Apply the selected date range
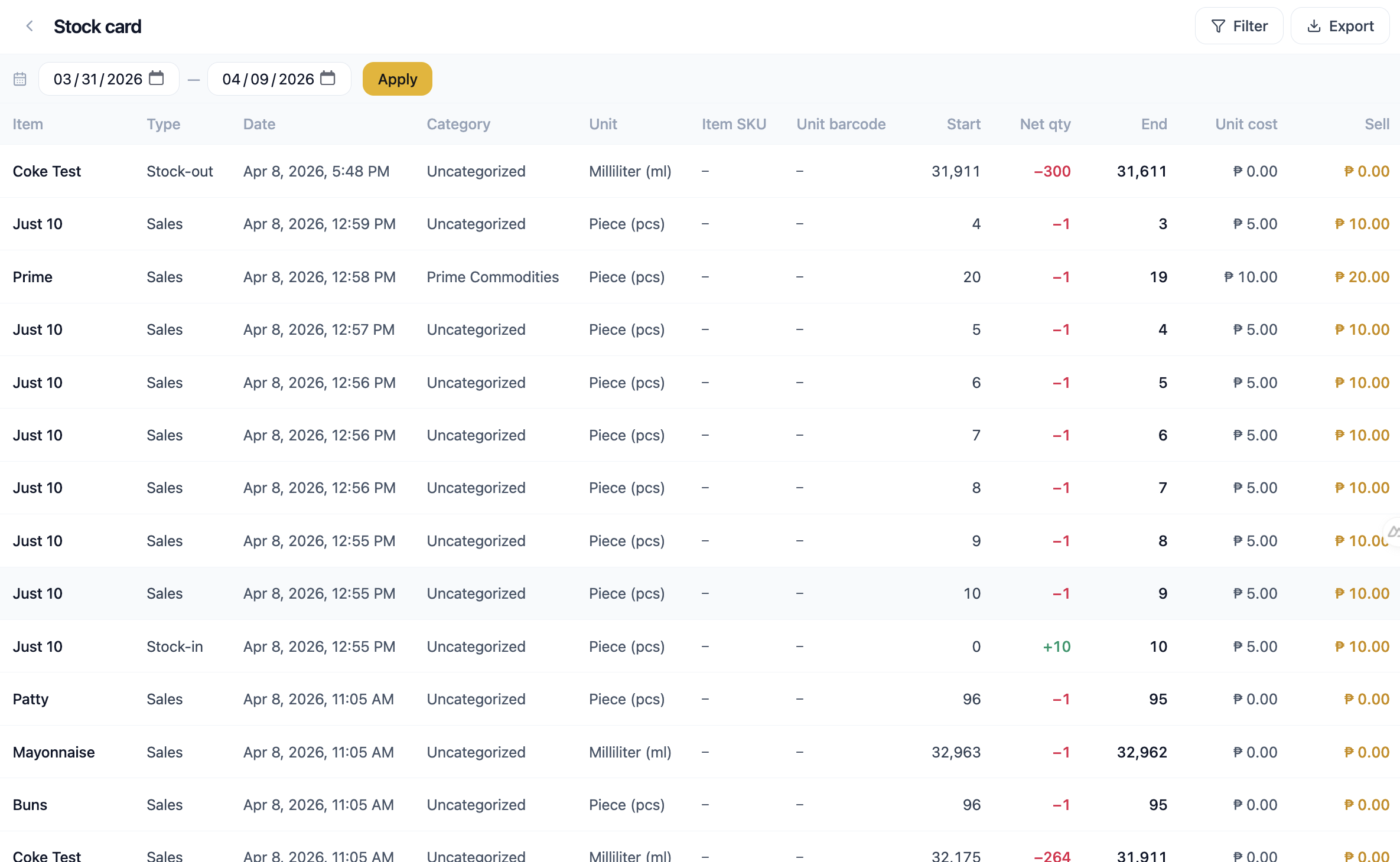The image size is (1400, 862). click(397, 79)
